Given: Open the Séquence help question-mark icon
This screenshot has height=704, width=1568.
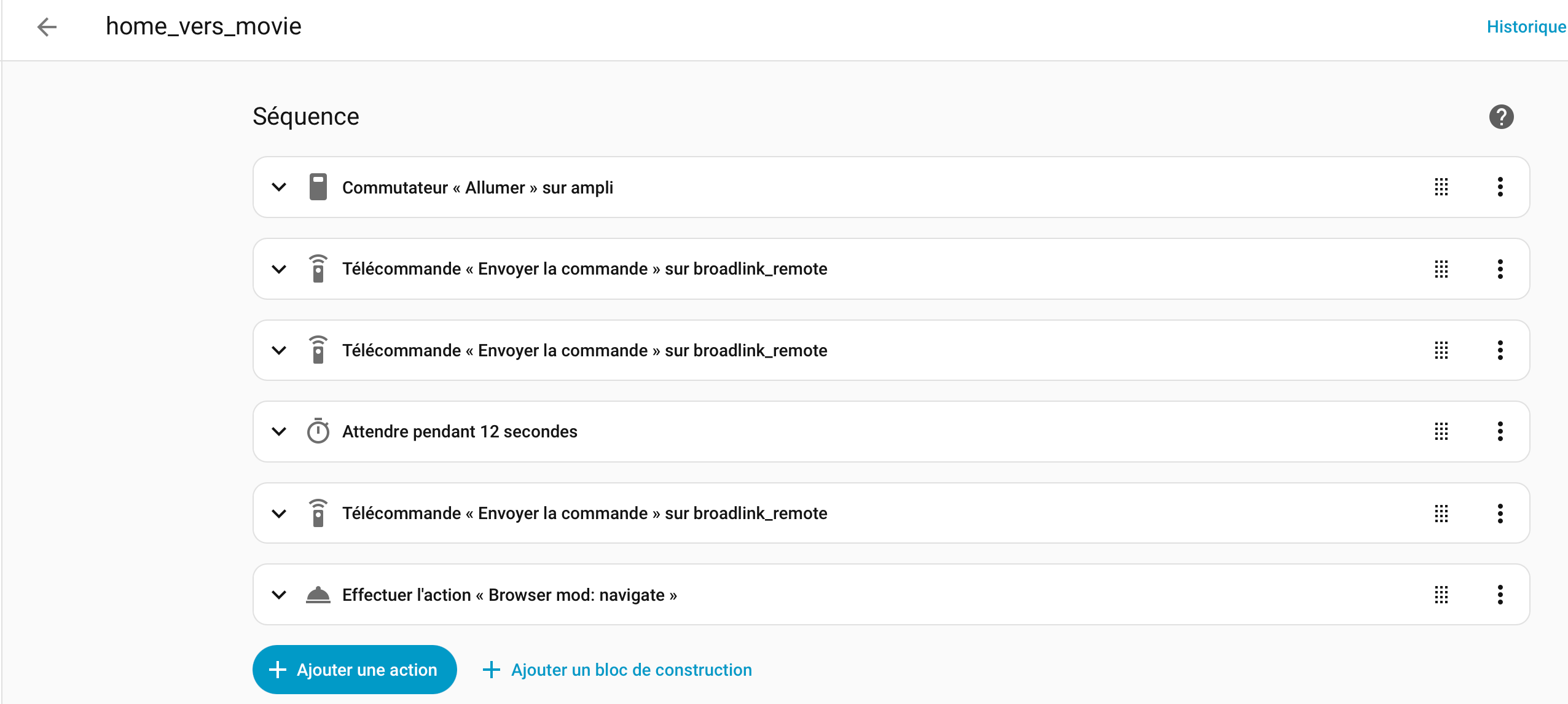Looking at the screenshot, I should pos(1501,117).
